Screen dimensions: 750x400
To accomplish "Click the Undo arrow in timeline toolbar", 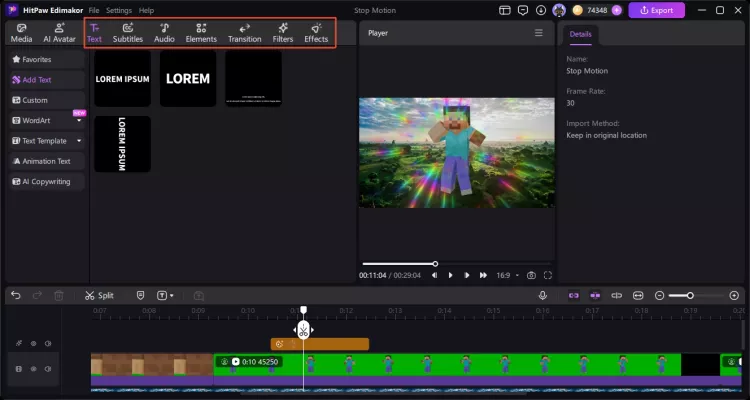I will 16,296.
